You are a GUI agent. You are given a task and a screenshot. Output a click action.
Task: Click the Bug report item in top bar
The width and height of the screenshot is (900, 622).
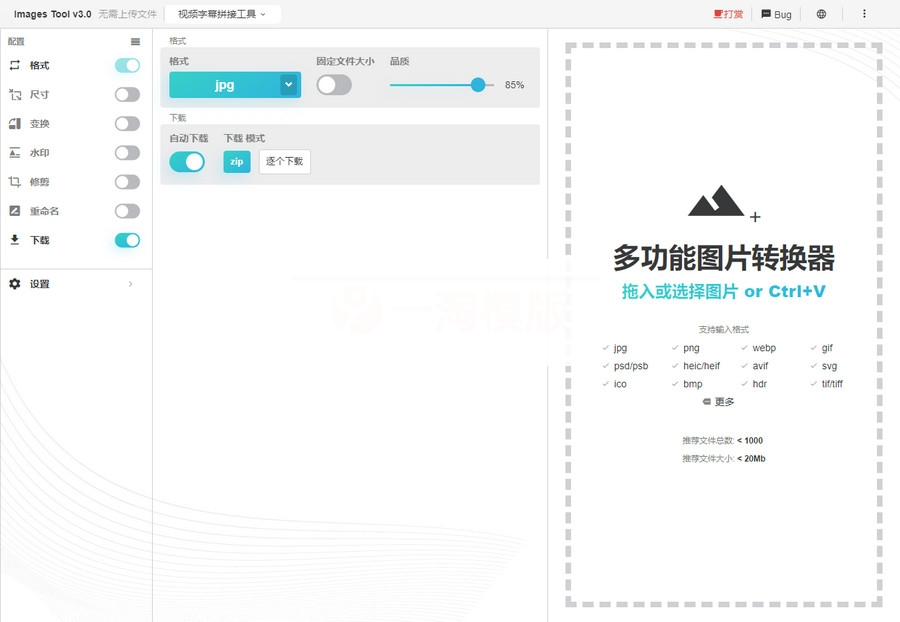(x=775, y=14)
